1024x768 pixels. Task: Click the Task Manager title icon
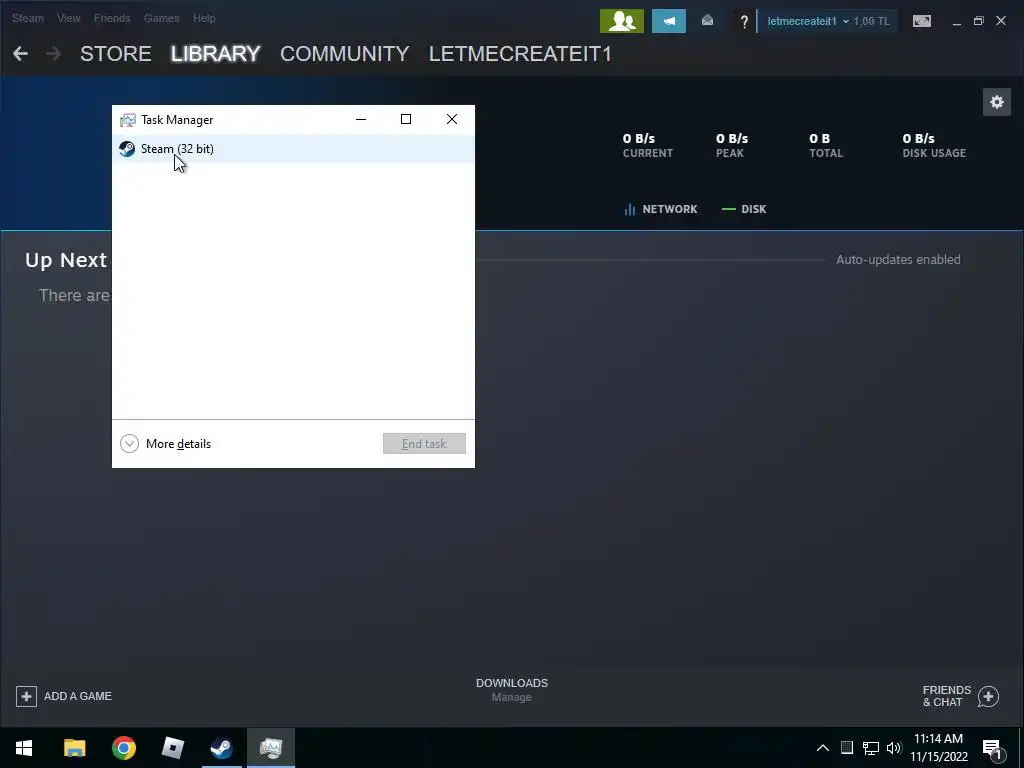[x=127, y=120]
